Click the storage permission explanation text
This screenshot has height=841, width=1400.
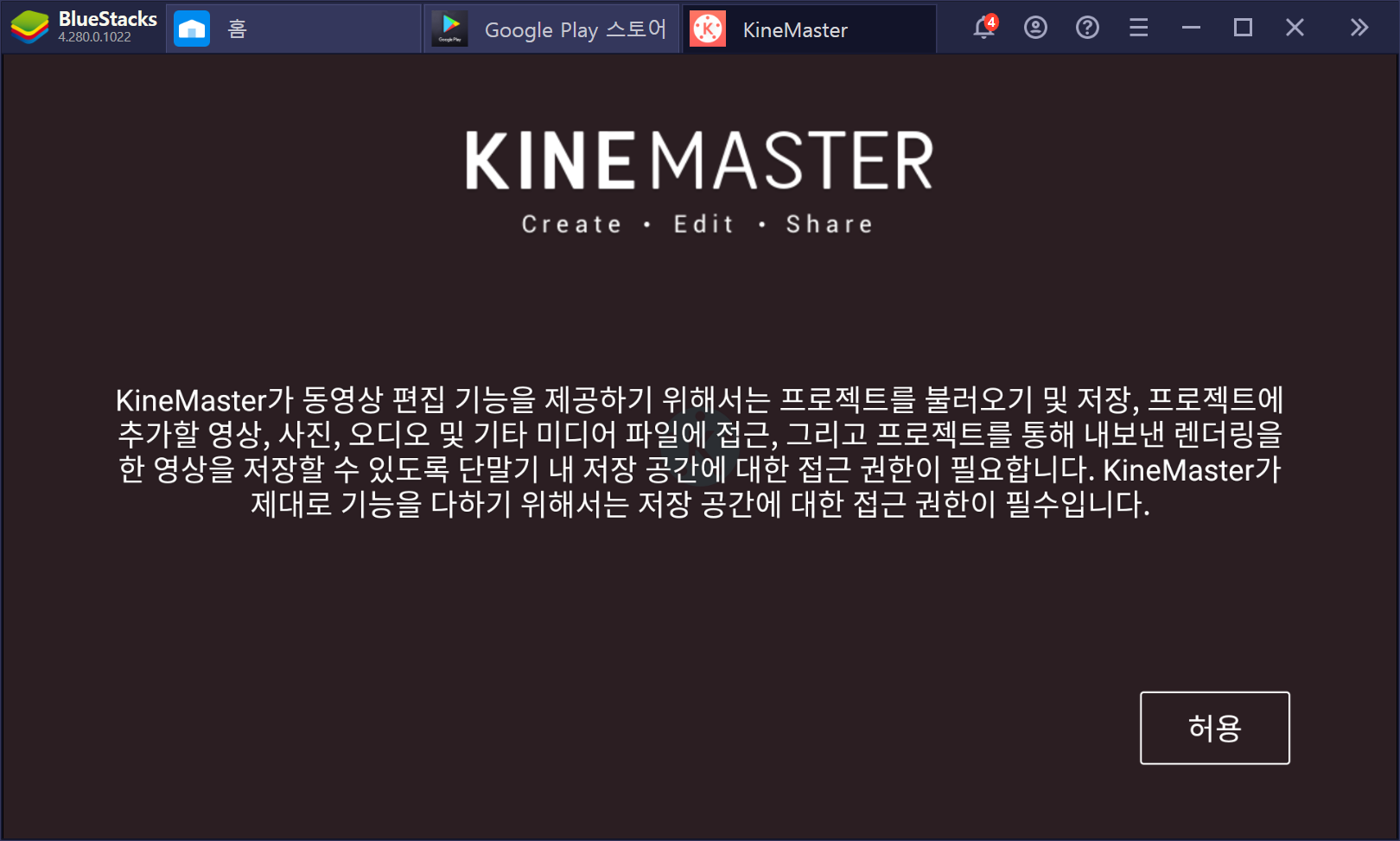(700, 451)
